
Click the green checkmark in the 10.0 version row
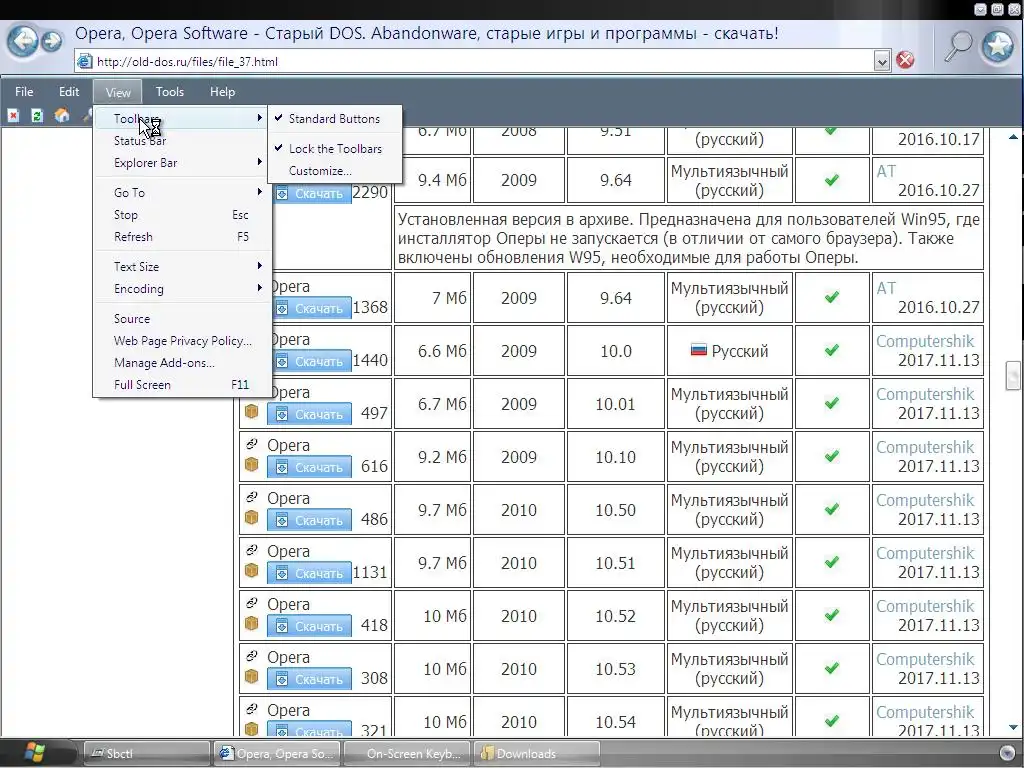click(831, 351)
